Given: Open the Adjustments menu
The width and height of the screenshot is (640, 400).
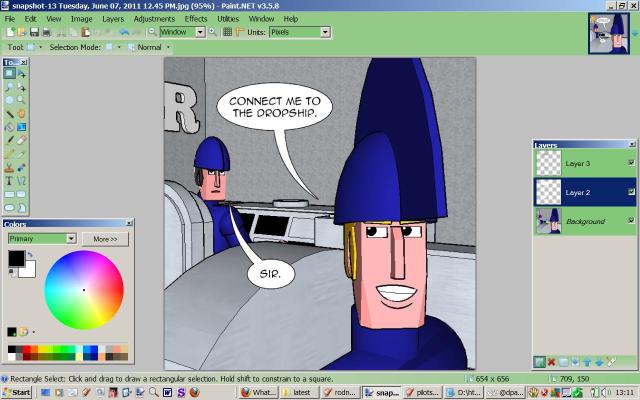Looking at the screenshot, I should [153, 18].
